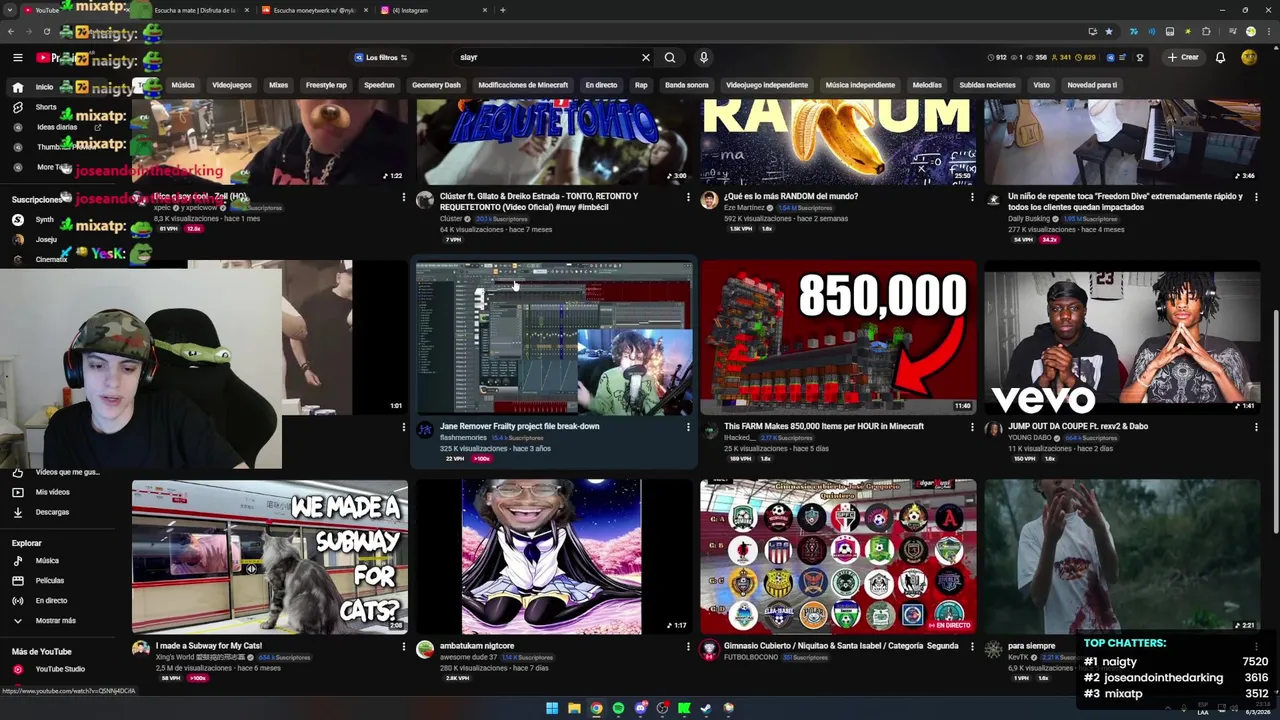Open options for JUMP OUT DA COUPE video
Screen dimensions: 1280x720
1256,427
